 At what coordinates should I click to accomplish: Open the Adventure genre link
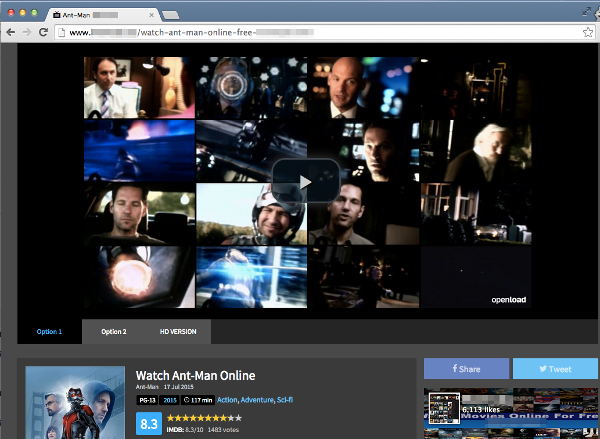pos(257,400)
